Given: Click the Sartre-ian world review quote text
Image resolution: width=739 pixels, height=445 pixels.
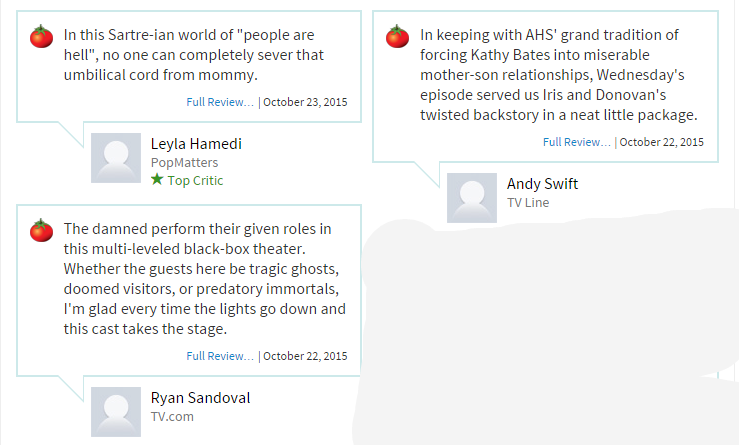Looking at the screenshot, I should tap(194, 55).
